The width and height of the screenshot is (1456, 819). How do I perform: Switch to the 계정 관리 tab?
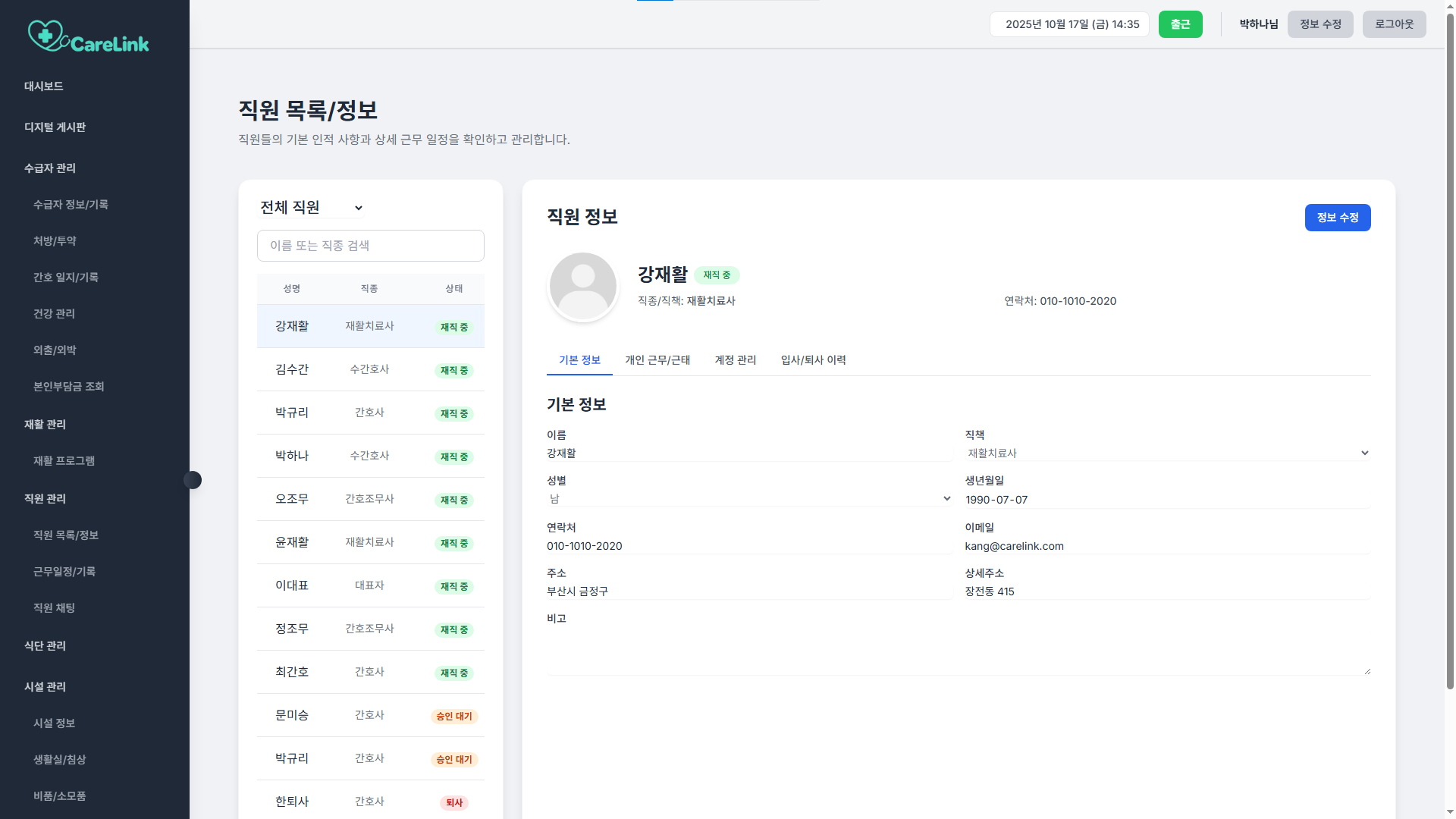tap(735, 360)
